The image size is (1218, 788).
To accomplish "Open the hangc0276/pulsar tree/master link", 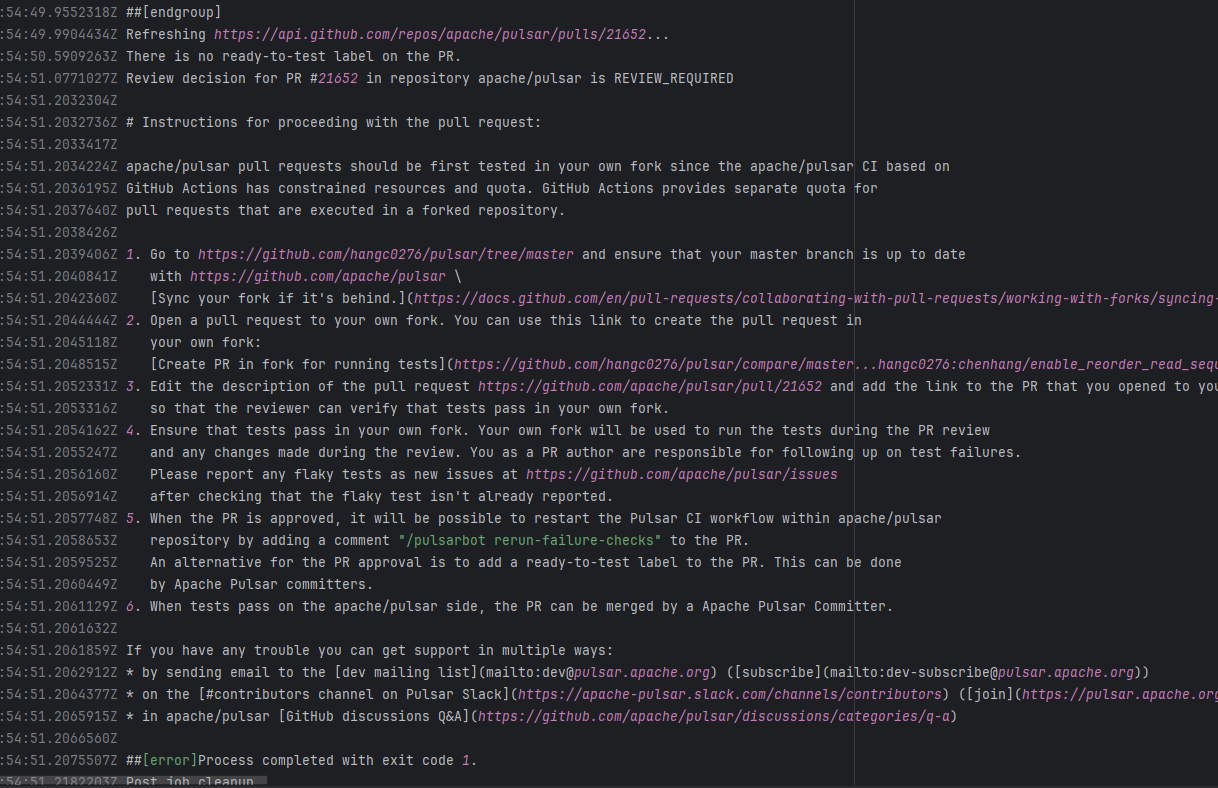I will point(385,254).
